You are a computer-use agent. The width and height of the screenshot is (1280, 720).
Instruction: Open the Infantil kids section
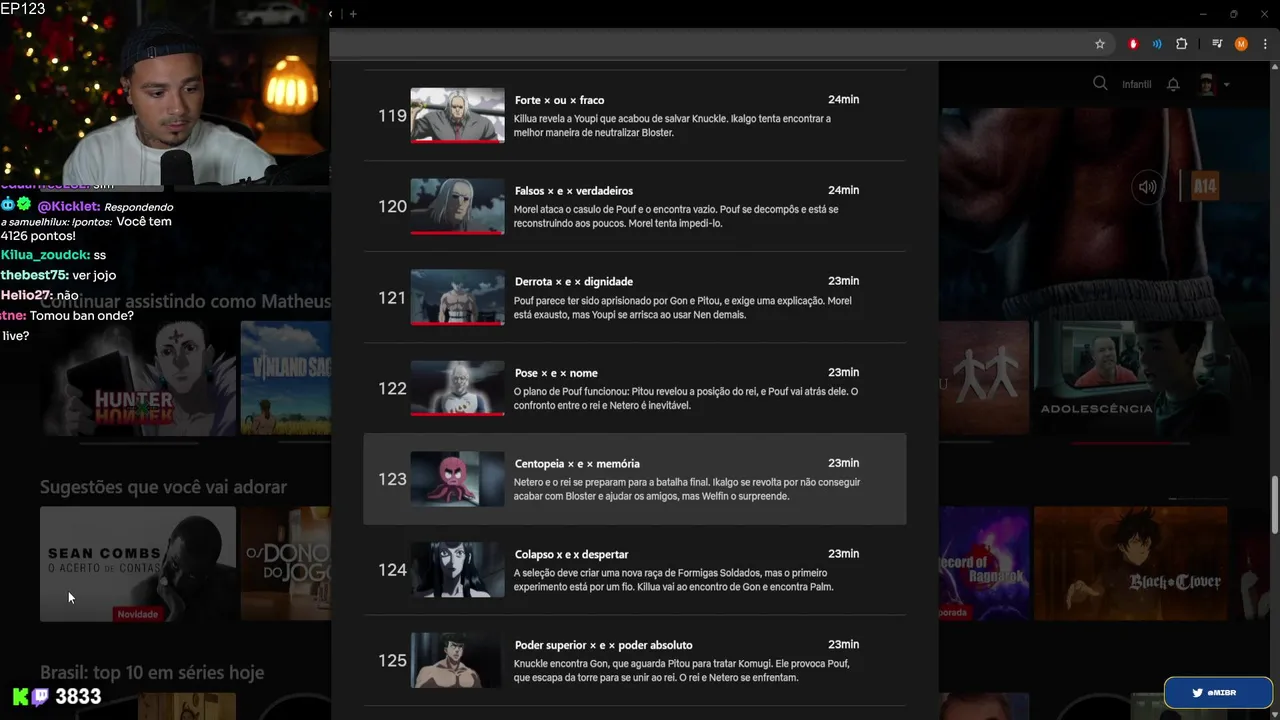click(1137, 85)
